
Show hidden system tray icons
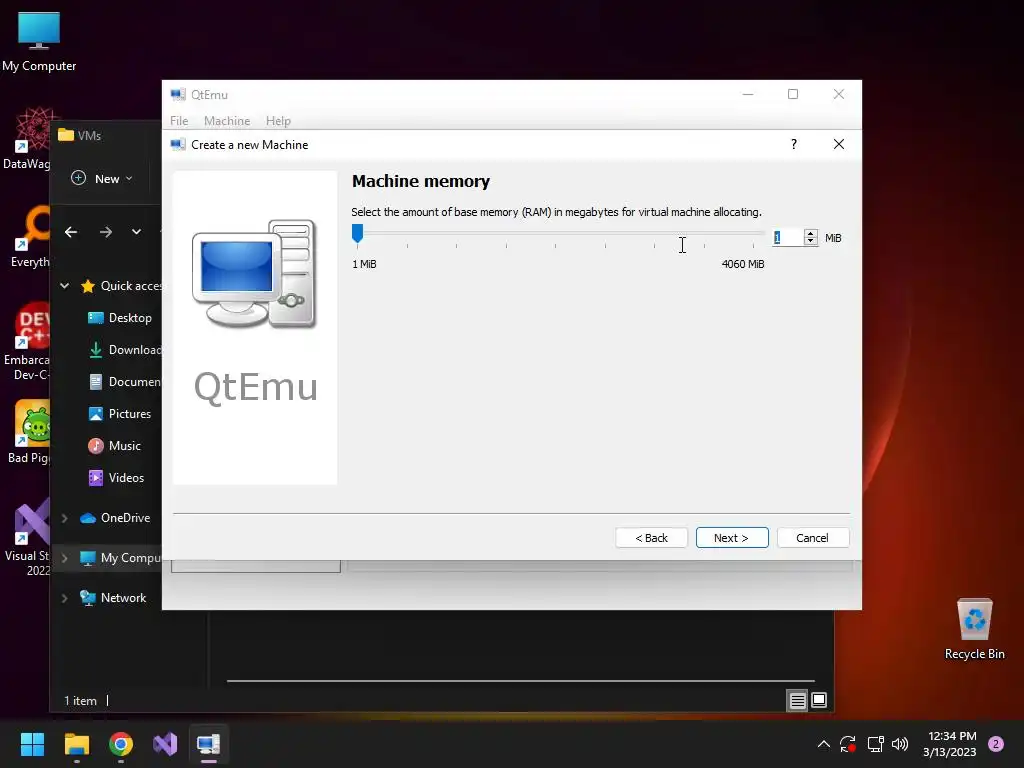tap(824, 744)
